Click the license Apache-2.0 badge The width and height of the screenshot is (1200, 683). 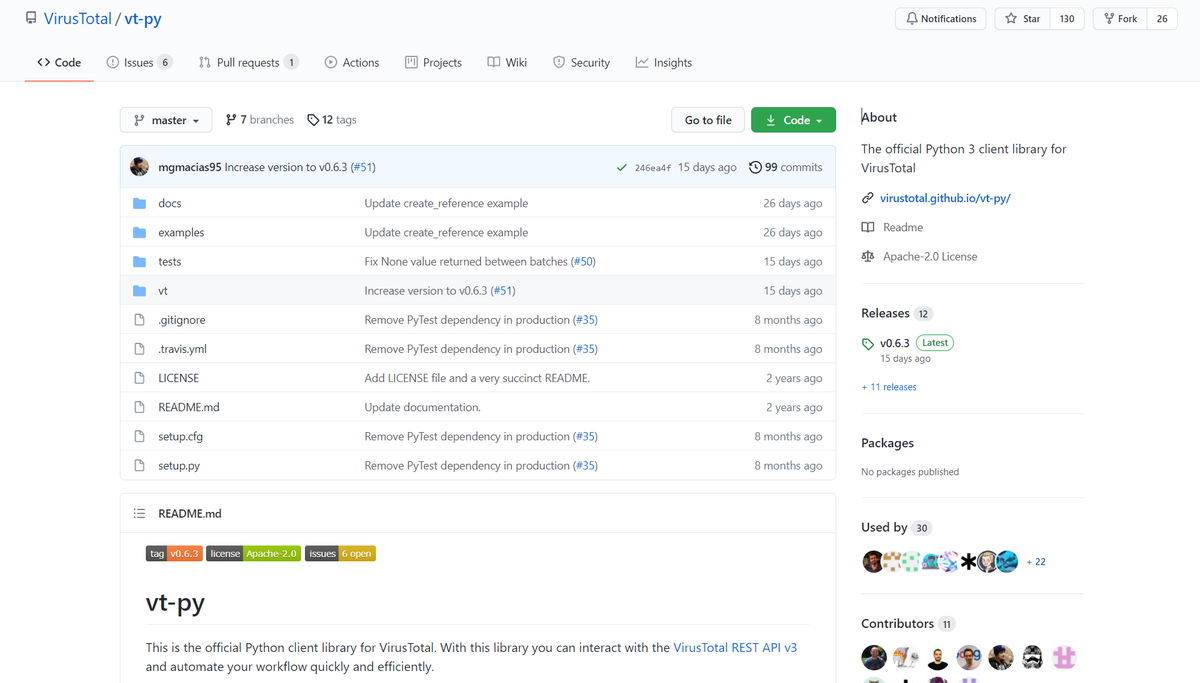[254, 553]
